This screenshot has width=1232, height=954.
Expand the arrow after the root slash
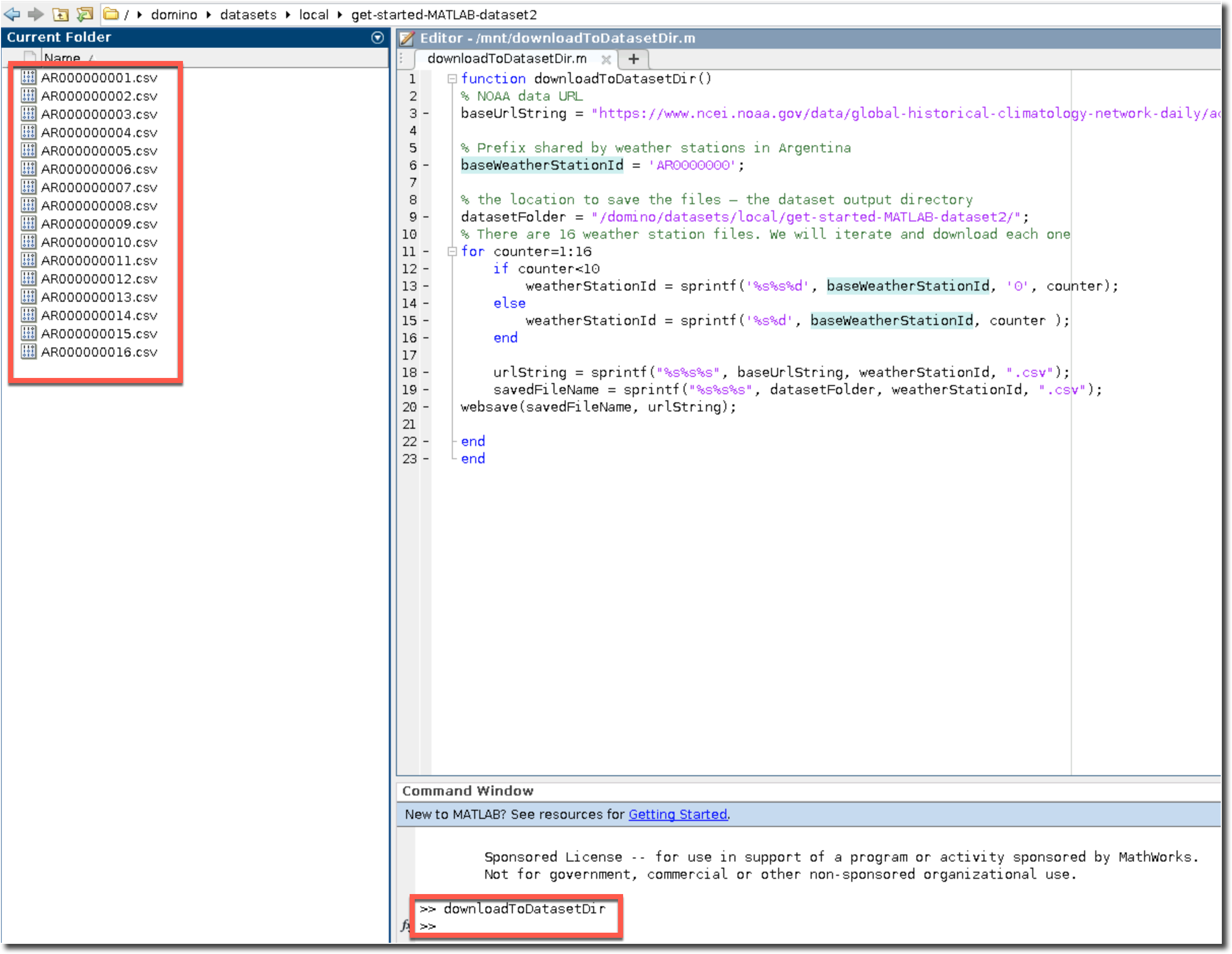click(139, 15)
